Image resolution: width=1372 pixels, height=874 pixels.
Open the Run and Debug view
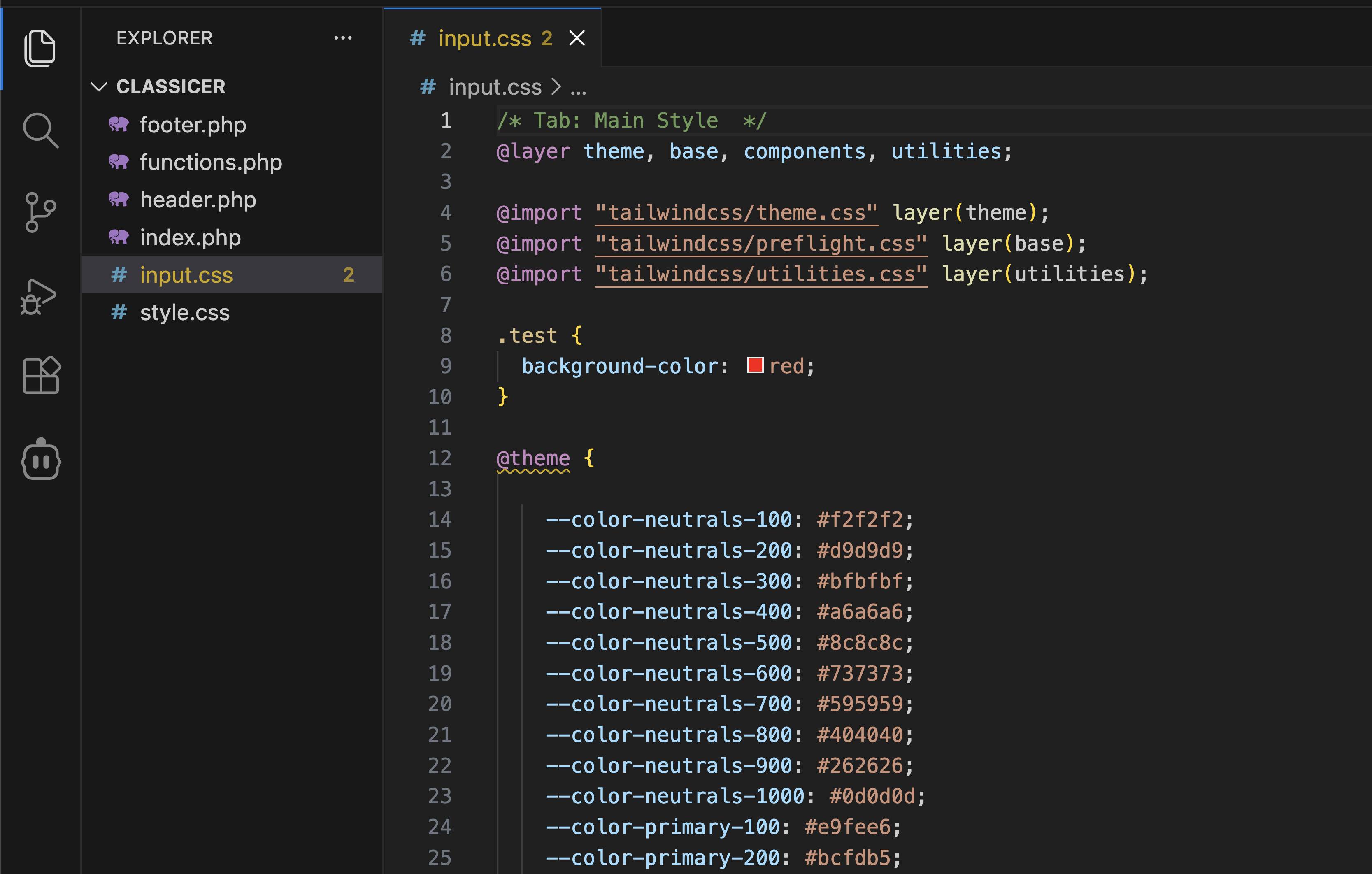[x=39, y=296]
